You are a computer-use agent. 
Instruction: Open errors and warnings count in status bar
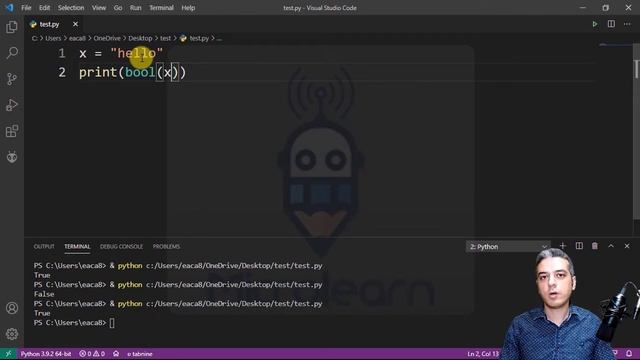[92, 354]
